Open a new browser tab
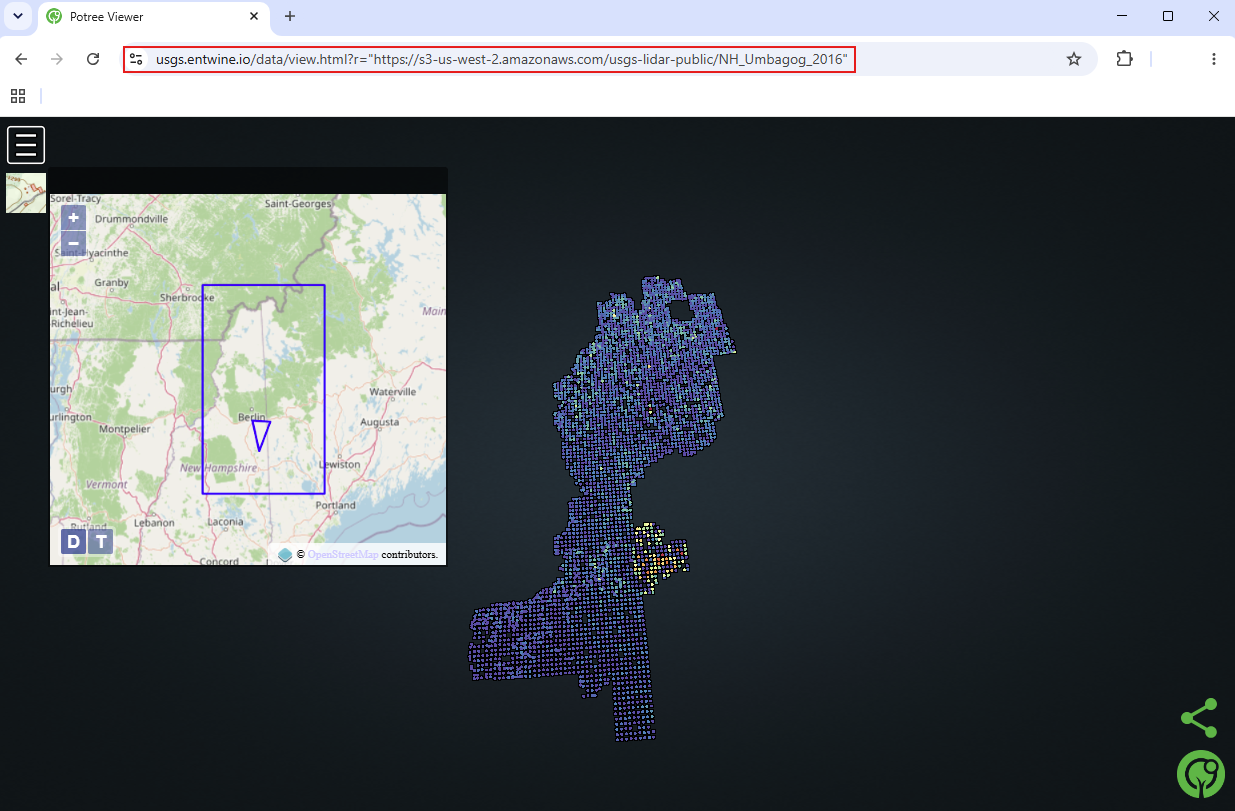 tap(290, 17)
